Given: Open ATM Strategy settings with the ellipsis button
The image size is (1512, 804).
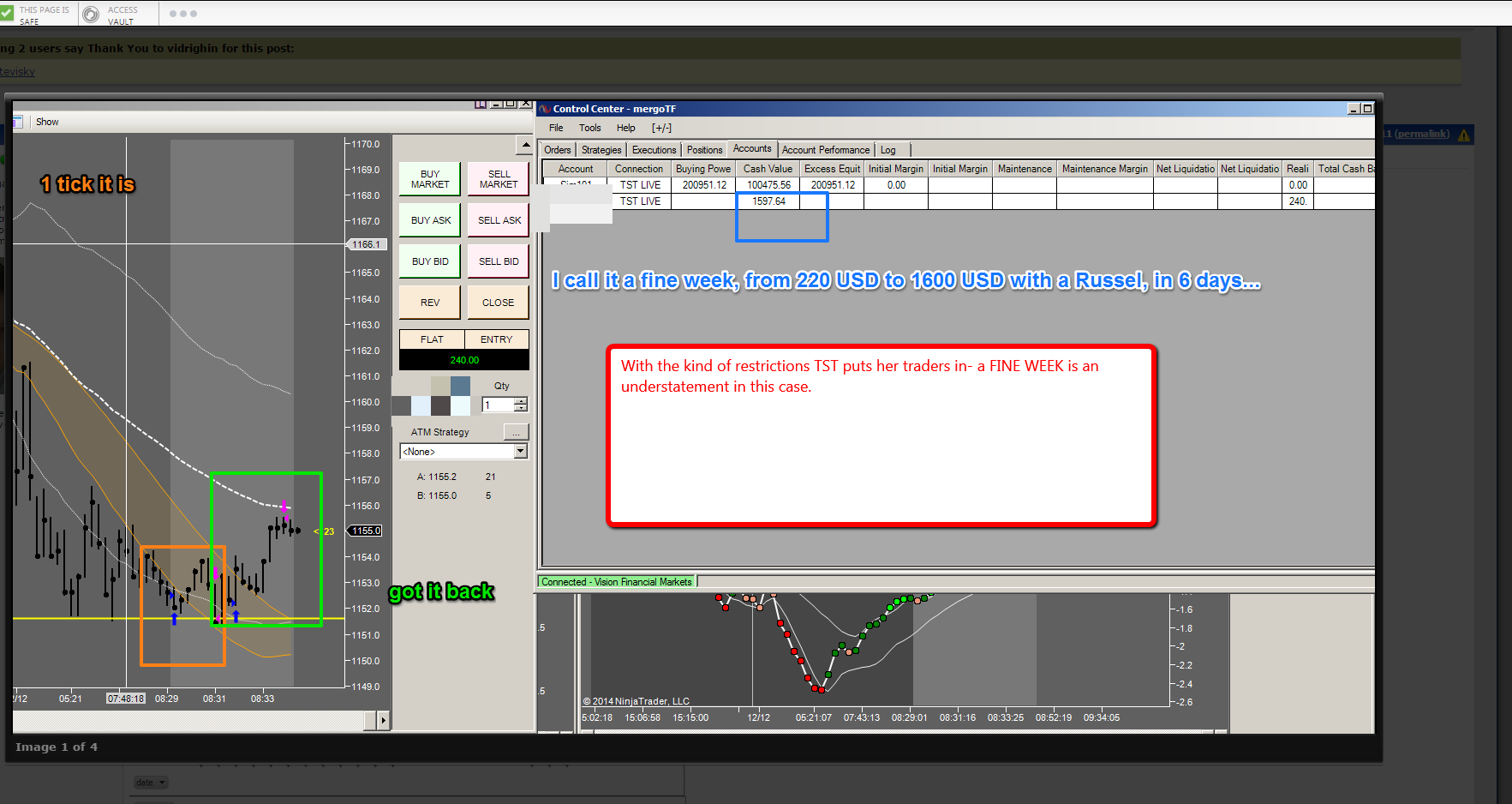Looking at the screenshot, I should (x=516, y=432).
